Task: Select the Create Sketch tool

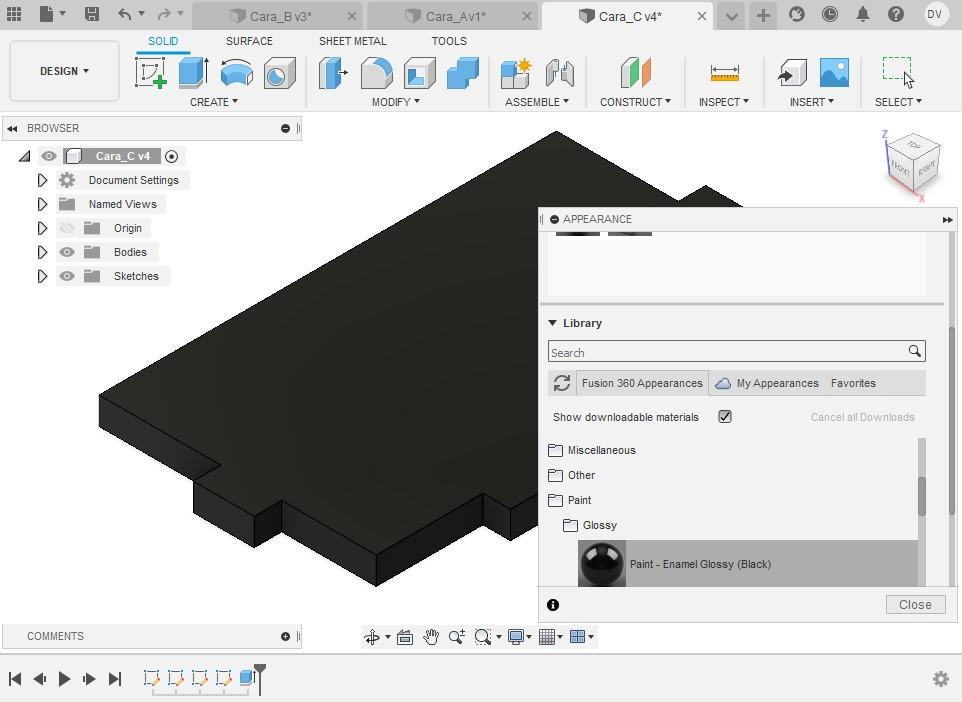Action: pyautogui.click(x=151, y=72)
